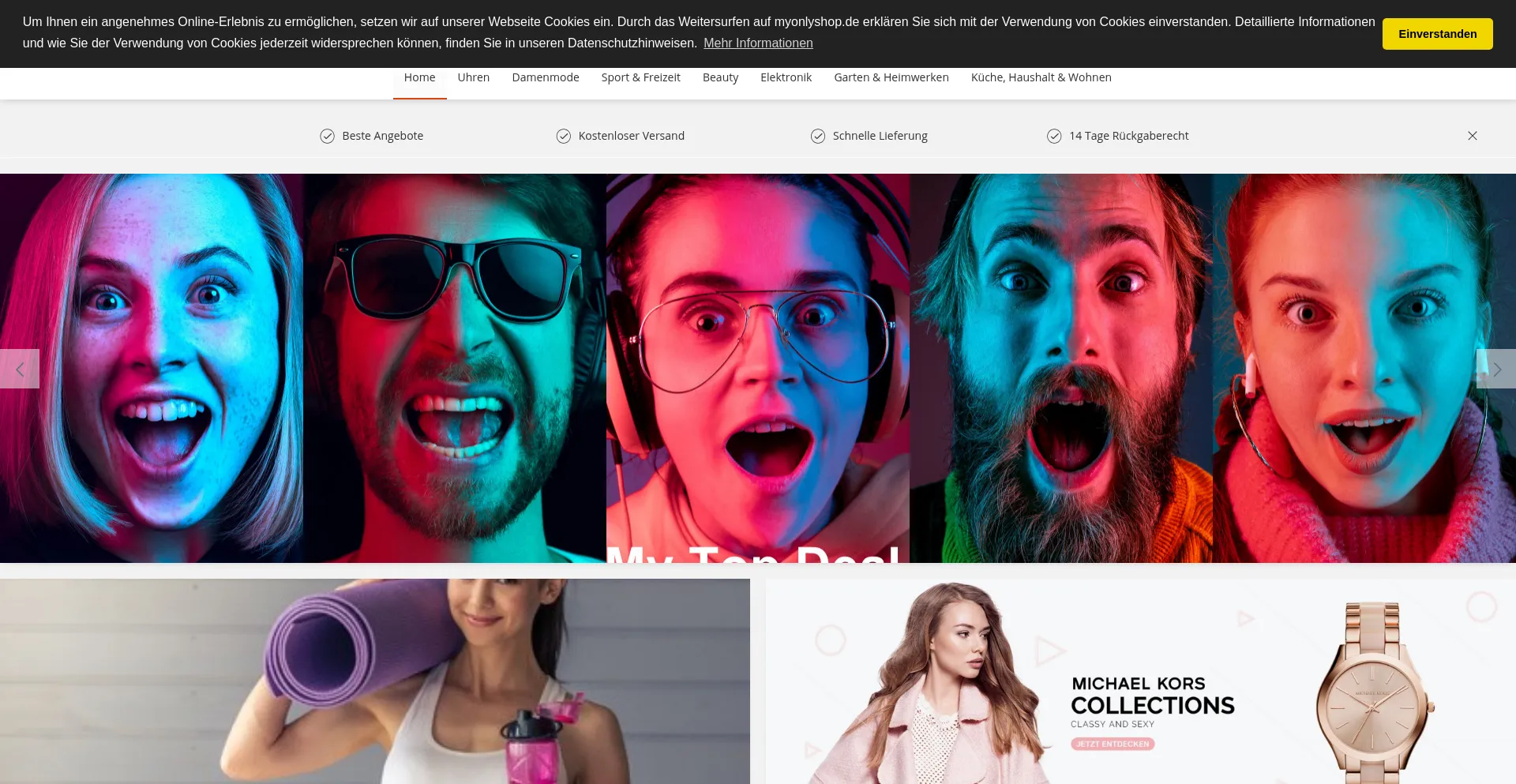The image size is (1516, 784).
Task: Open the Küche, Haushalt & Wohnen category
Action: [x=1041, y=77]
